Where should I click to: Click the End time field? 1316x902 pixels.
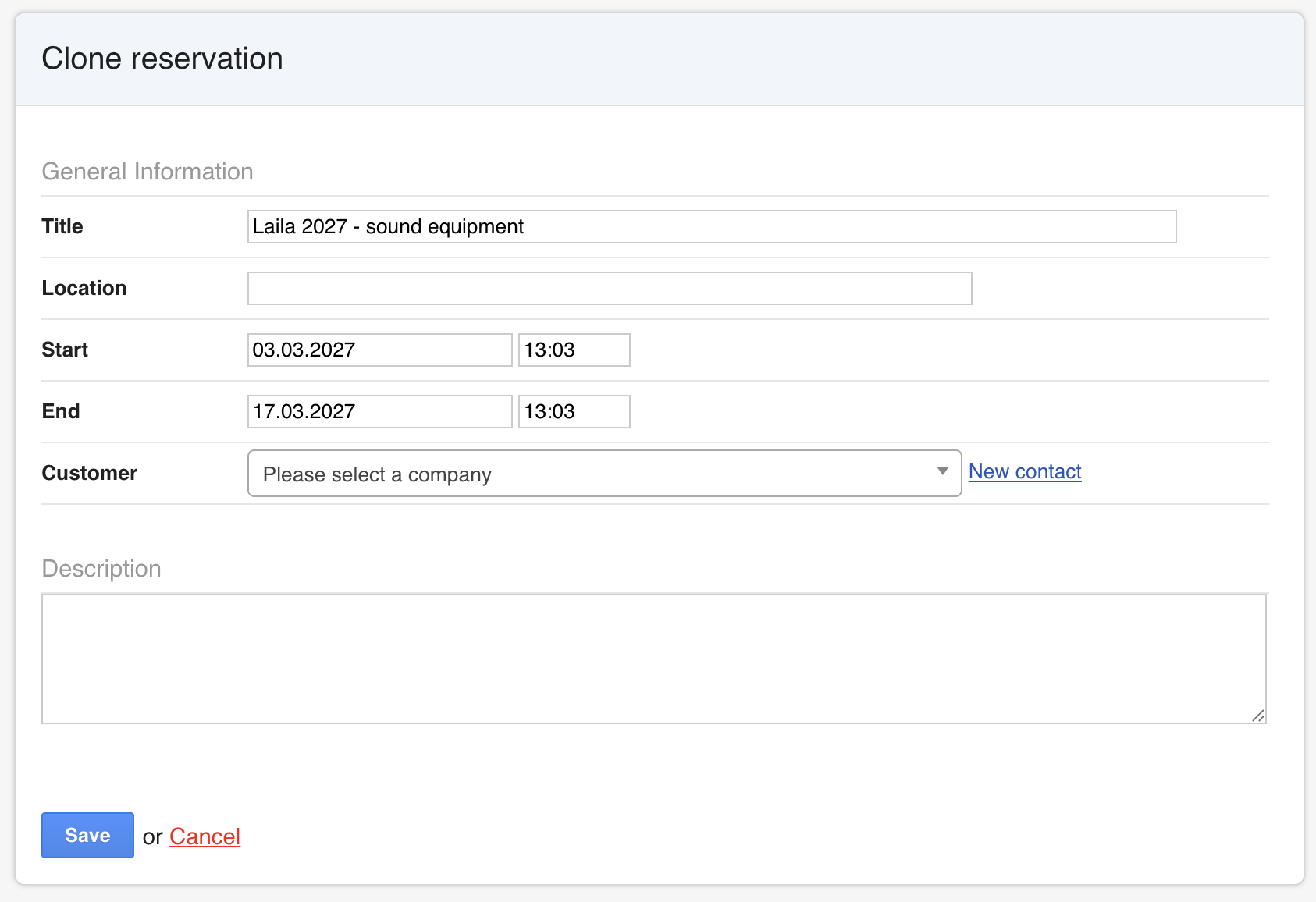click(x=574, y=411)
